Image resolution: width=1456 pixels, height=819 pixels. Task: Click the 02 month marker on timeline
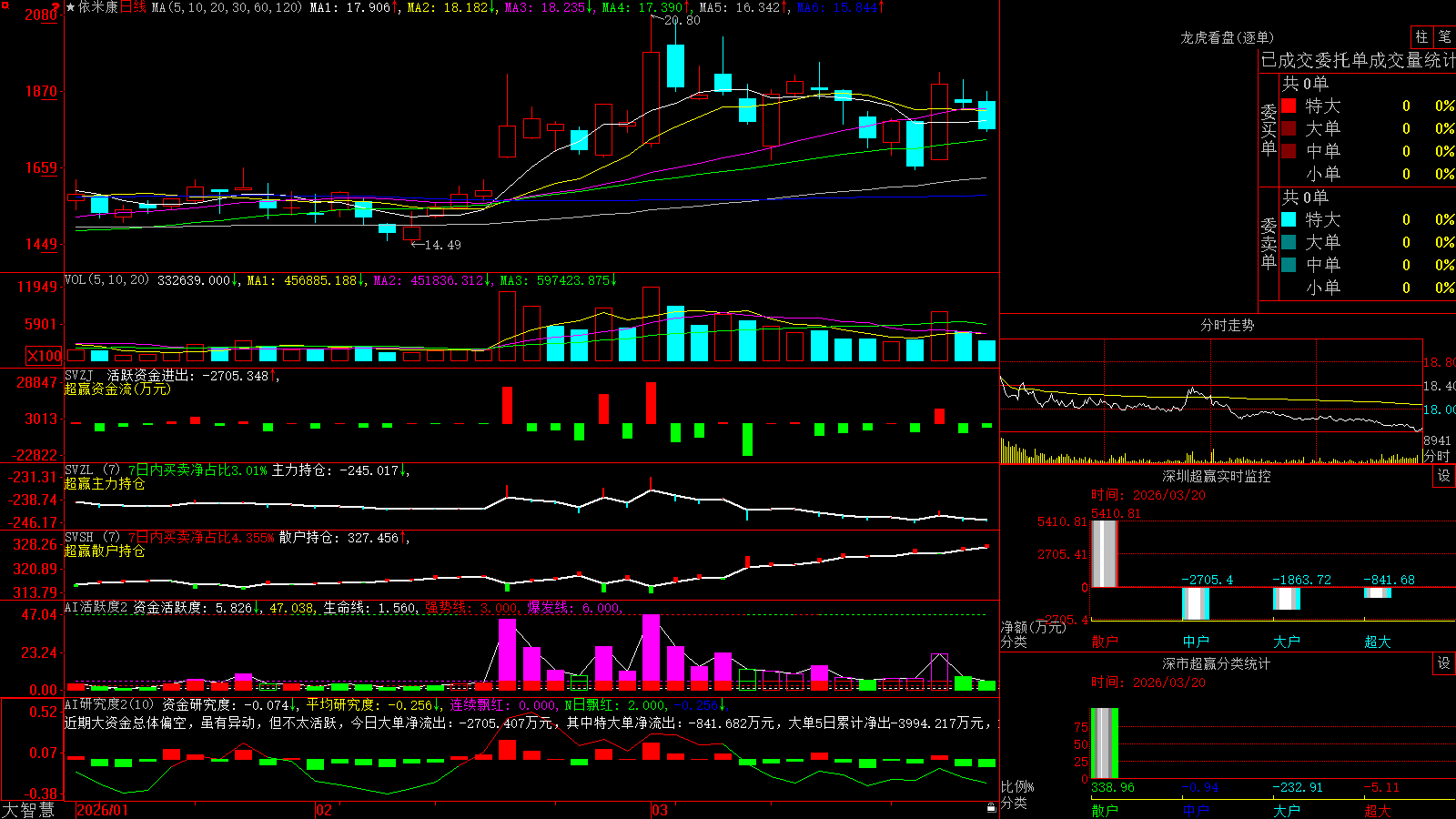(323, 810)
